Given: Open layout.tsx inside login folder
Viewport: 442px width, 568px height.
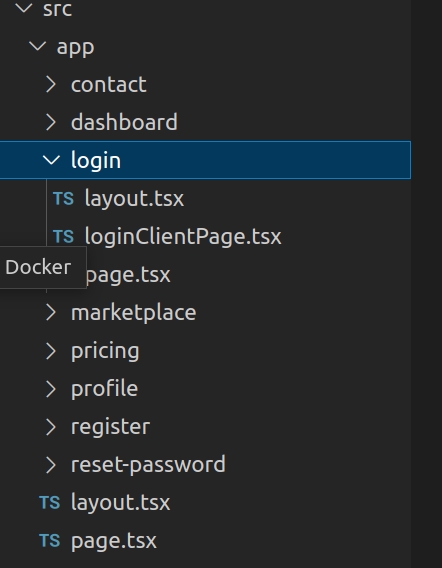Looking at the screenshot, I should [134, 199].
